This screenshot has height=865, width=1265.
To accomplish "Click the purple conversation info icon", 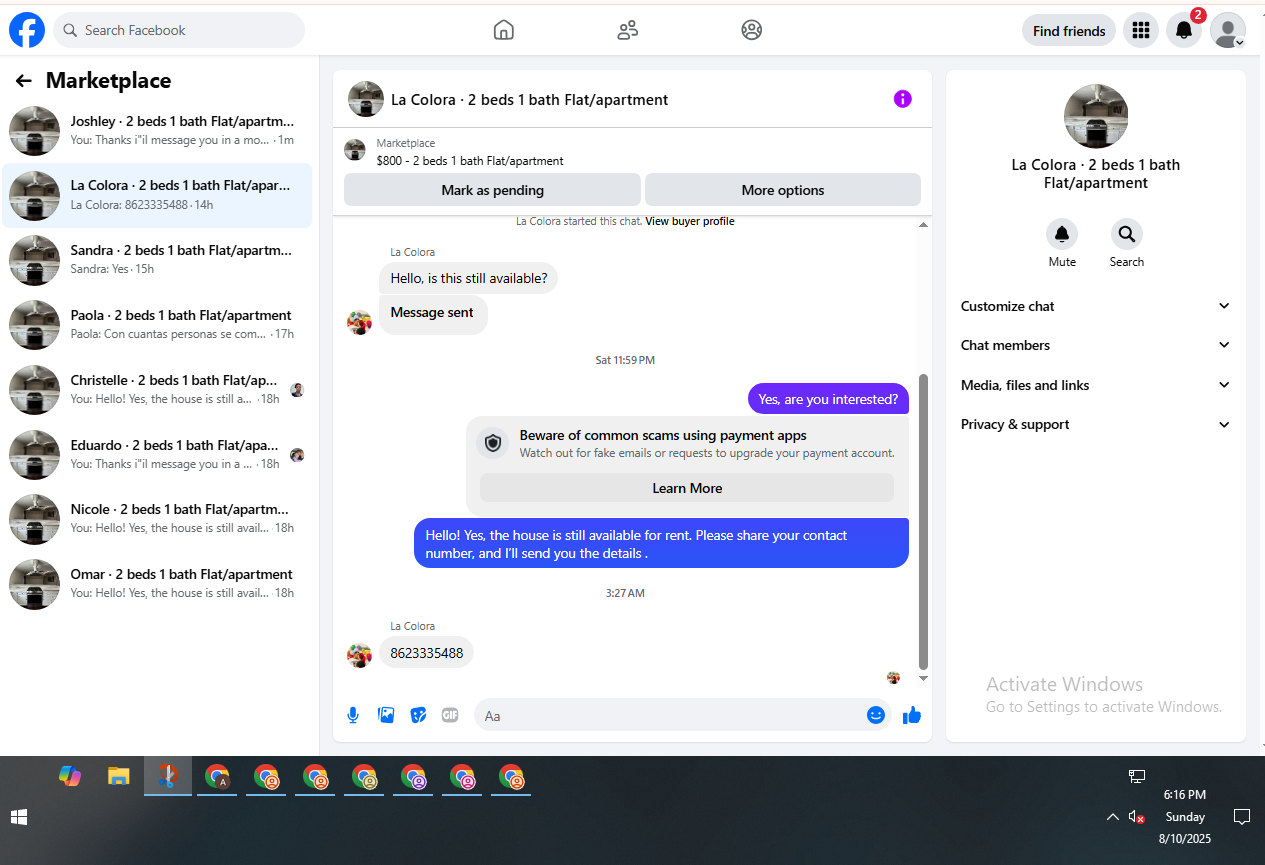I will coord(903,99).
